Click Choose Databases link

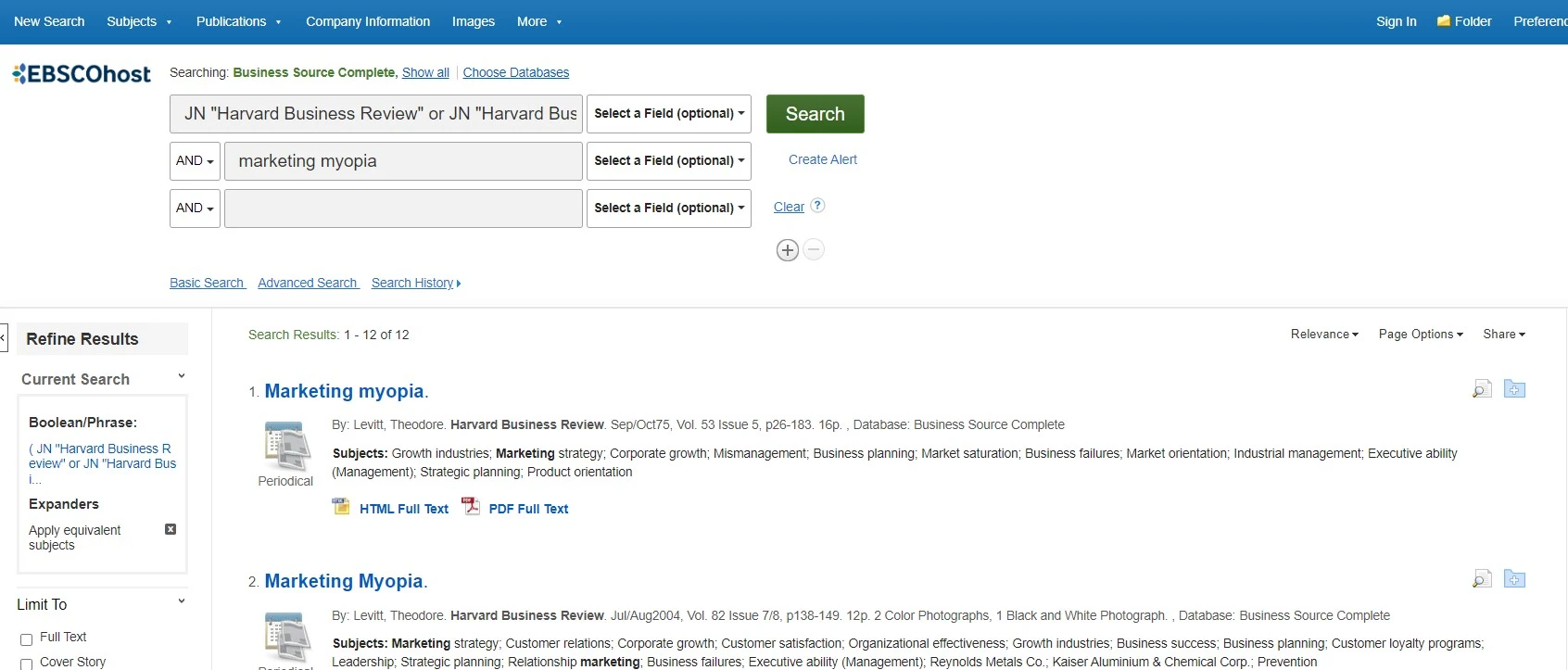pyautogui.click(x=516, y=72)
